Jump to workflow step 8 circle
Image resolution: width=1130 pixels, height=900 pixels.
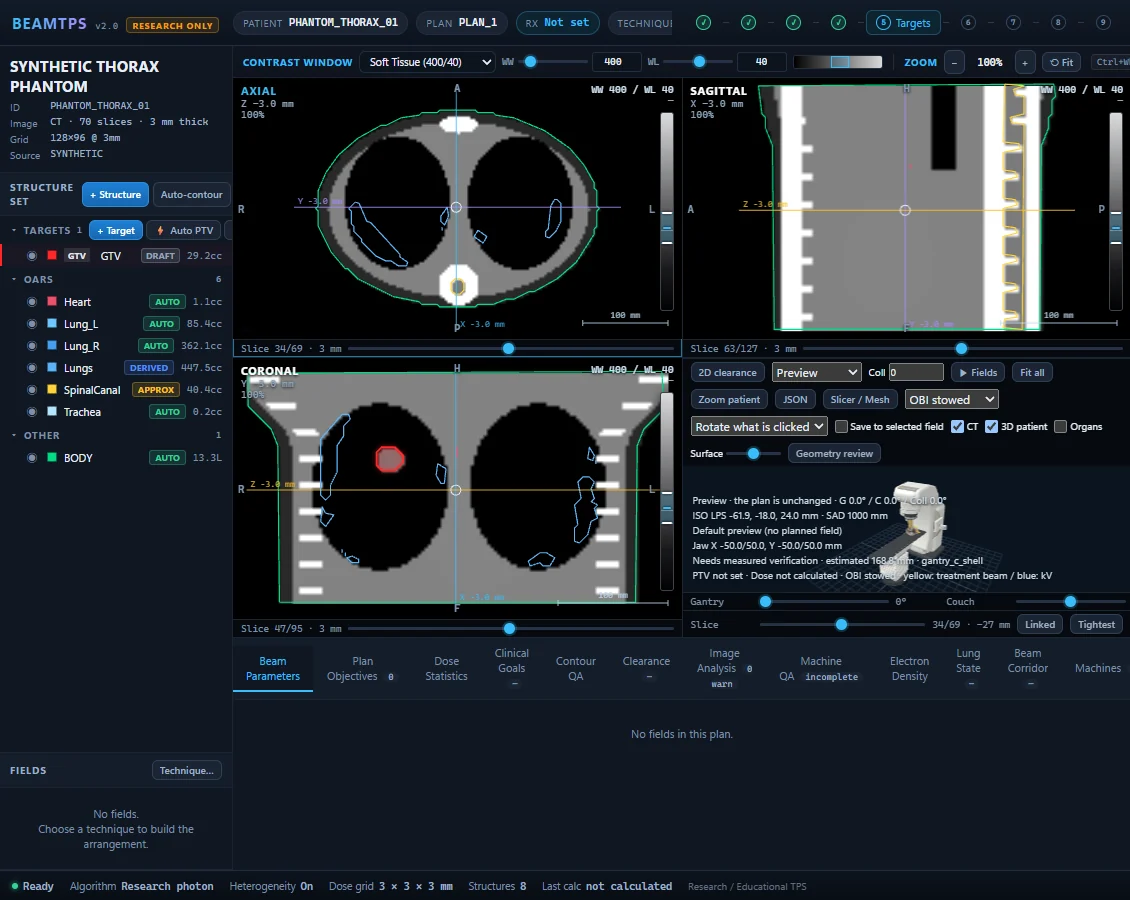(1058, 22)
